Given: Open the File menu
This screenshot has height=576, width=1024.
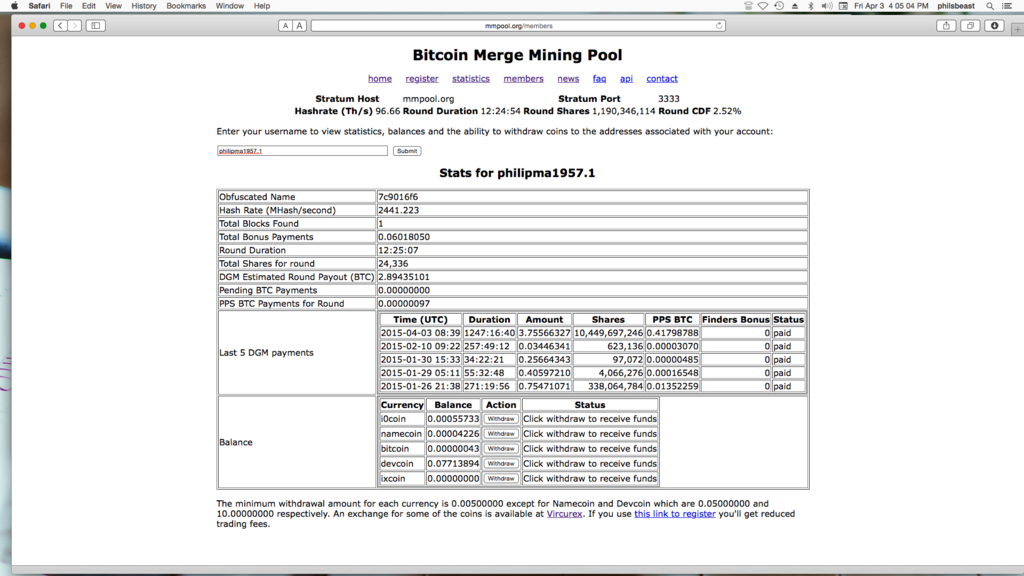Looking at the screenshot, I should tap(66, 6).
